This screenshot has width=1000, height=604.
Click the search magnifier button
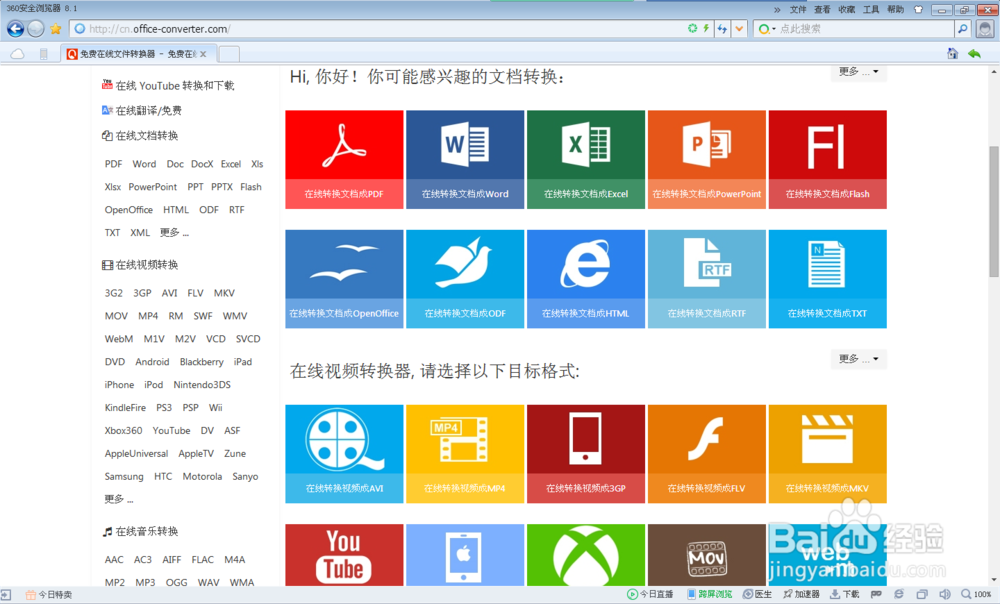(962, 29)
